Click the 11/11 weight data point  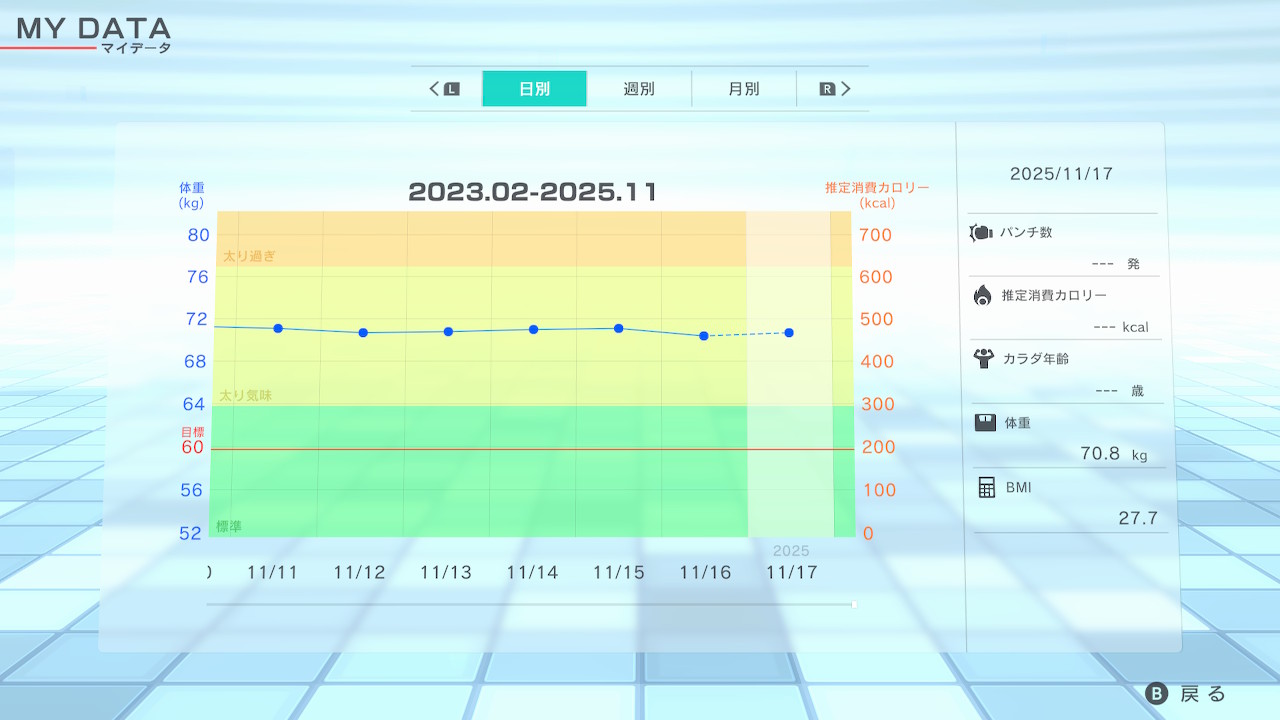click(x=278, y=328)
